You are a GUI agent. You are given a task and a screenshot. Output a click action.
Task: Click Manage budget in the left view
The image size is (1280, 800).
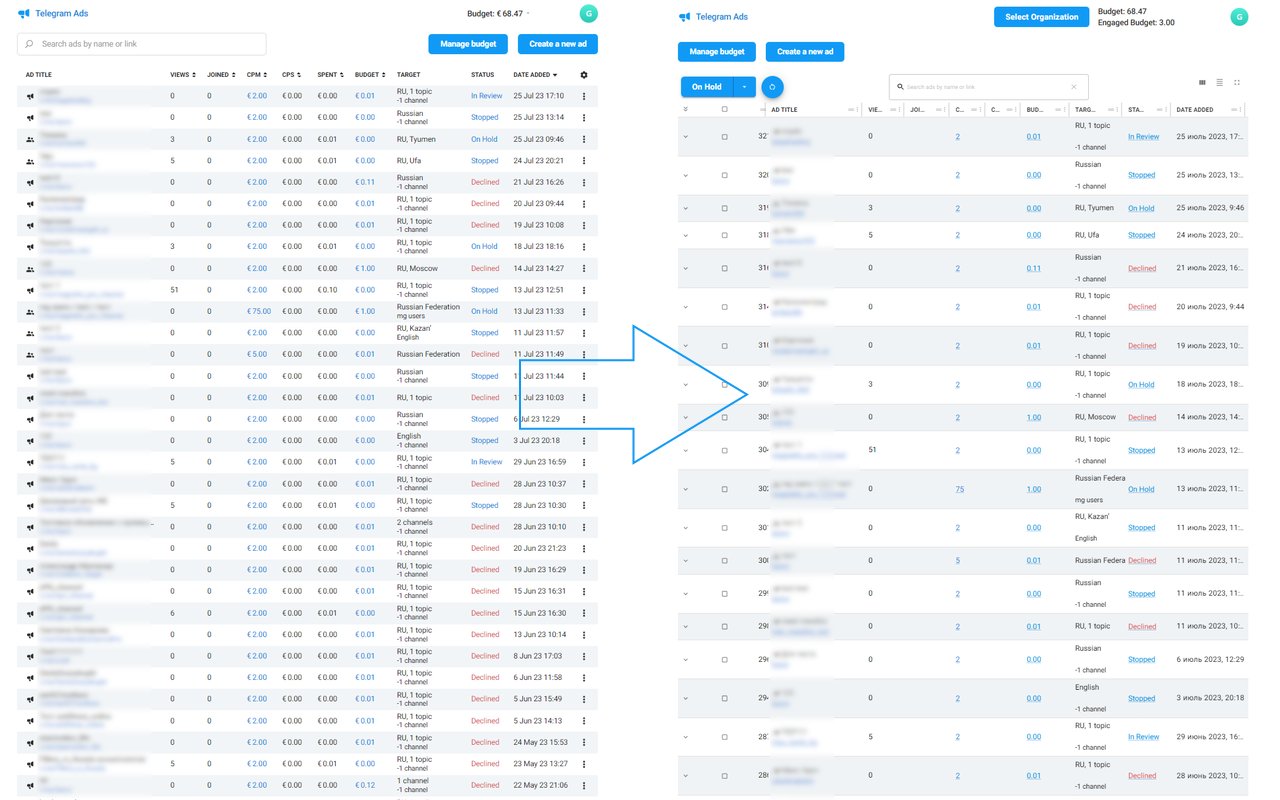click(468, 44)
